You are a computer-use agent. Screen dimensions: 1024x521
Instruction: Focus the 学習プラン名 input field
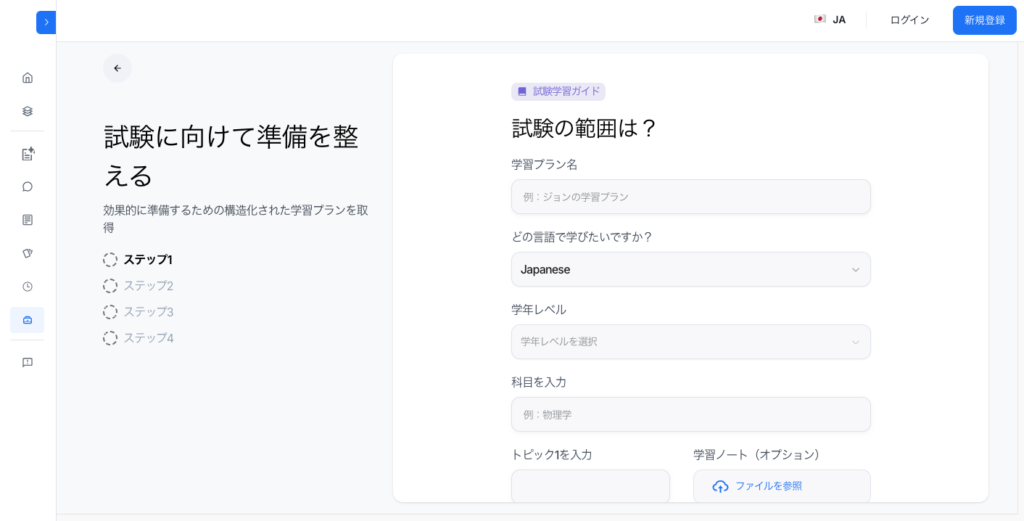691,197
